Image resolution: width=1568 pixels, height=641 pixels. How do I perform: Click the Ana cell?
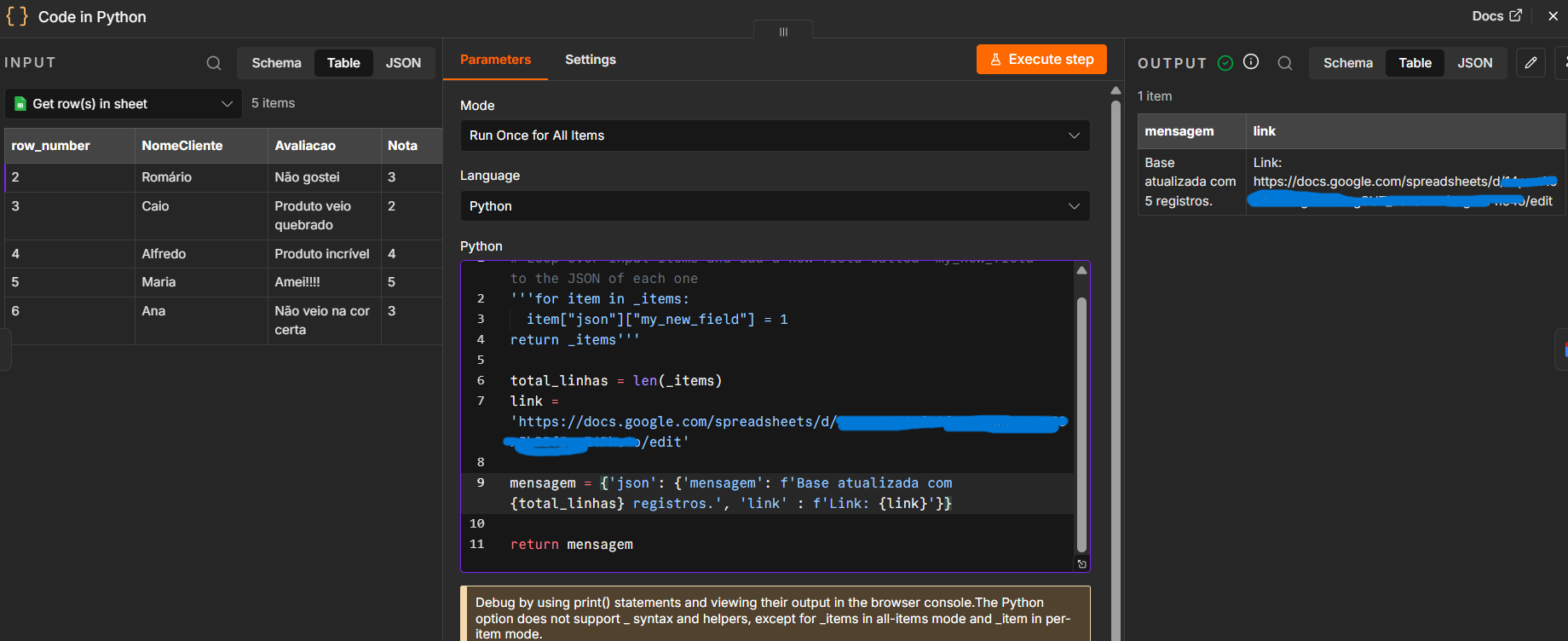[201, 320]
